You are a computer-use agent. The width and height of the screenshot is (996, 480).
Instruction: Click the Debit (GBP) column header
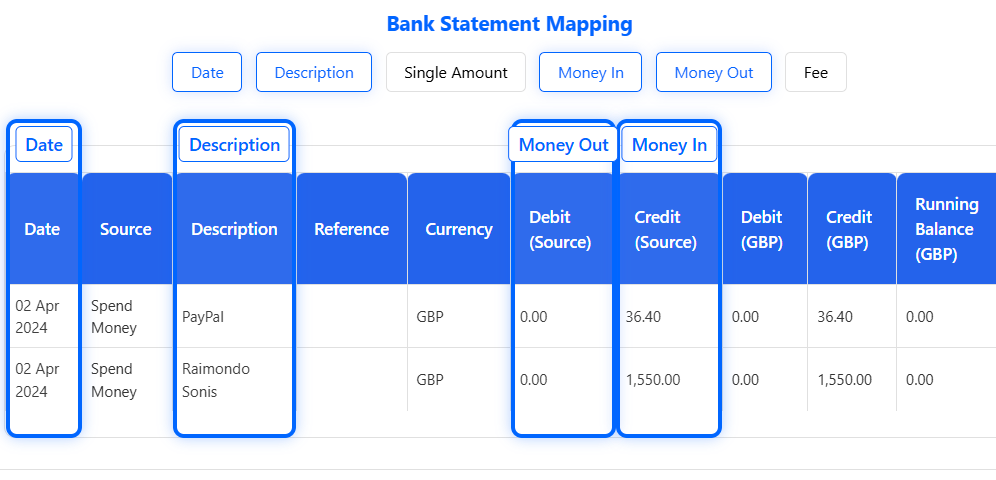(764, 229)
